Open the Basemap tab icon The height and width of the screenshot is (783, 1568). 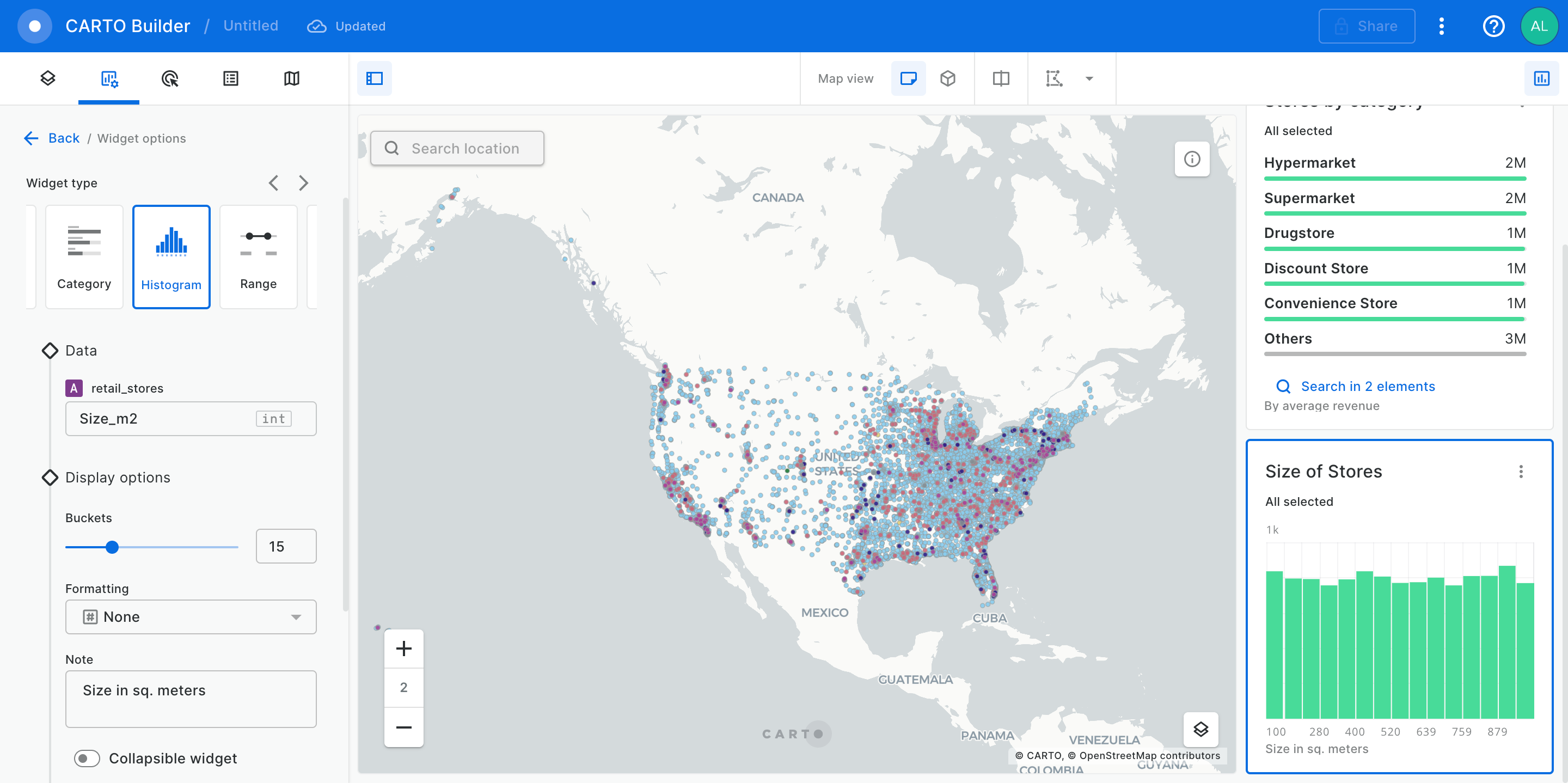(292, 78)
